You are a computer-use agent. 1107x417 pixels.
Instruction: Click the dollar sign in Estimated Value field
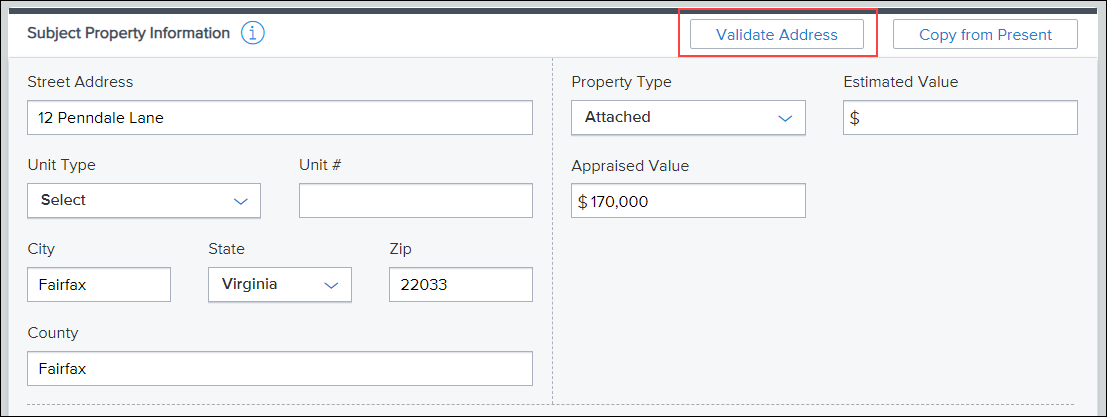point(854,118)
